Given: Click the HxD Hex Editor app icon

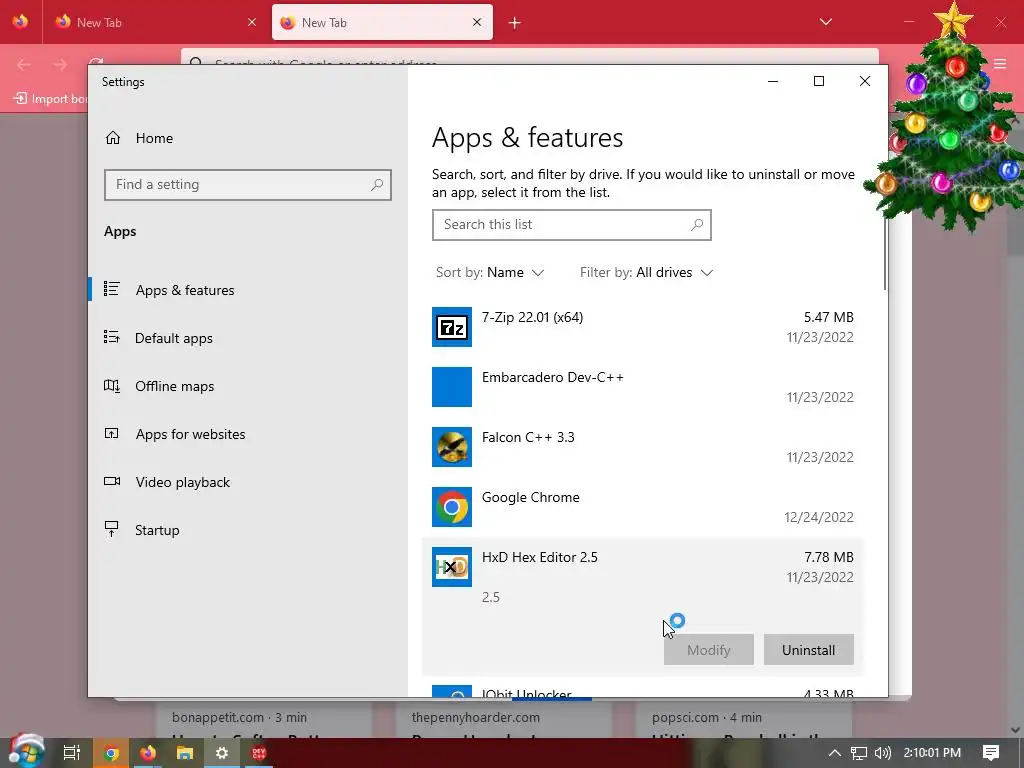Looking at the screenshot, I should point(452,567).
